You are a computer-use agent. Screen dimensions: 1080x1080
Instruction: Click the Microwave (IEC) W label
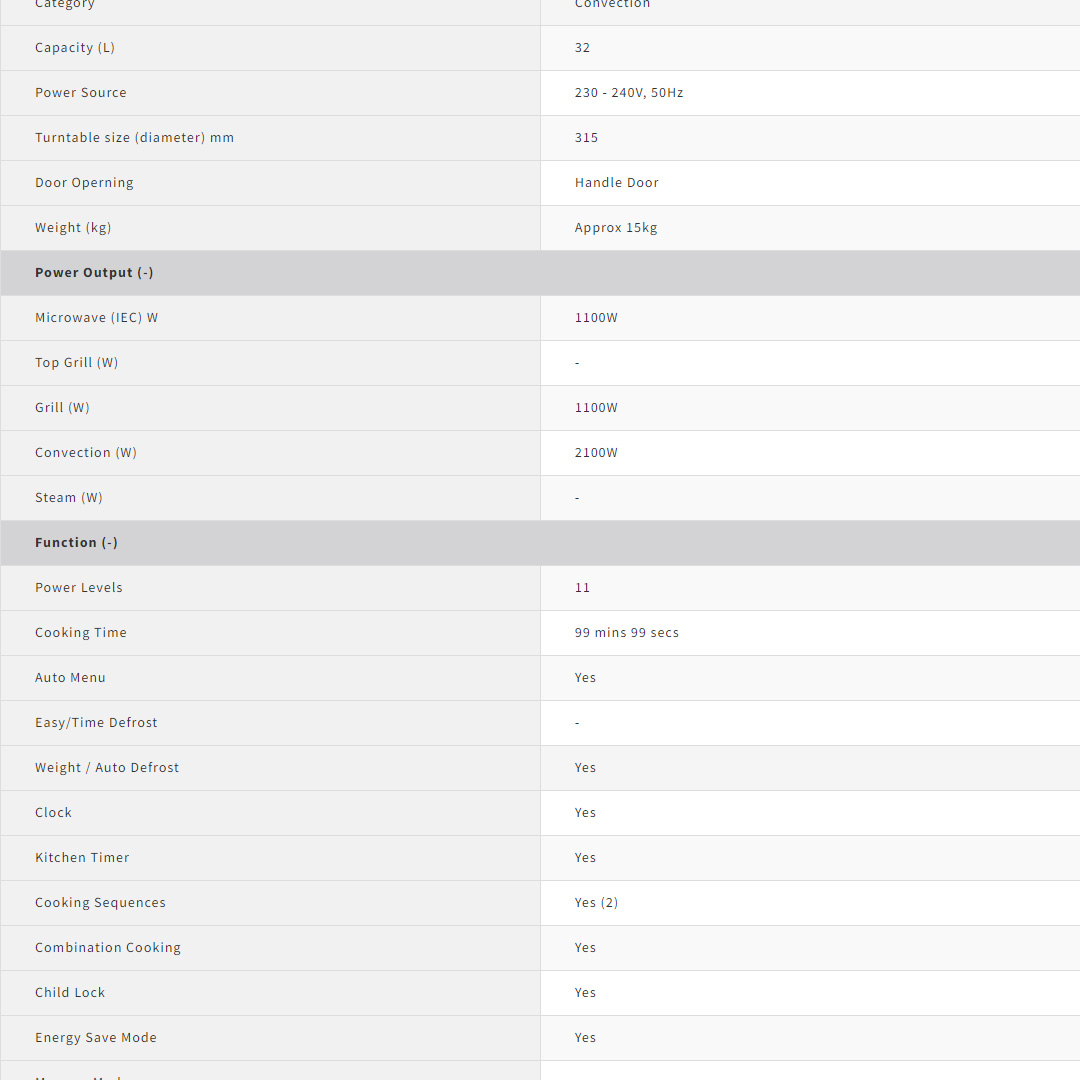click(x=96, y=318)
